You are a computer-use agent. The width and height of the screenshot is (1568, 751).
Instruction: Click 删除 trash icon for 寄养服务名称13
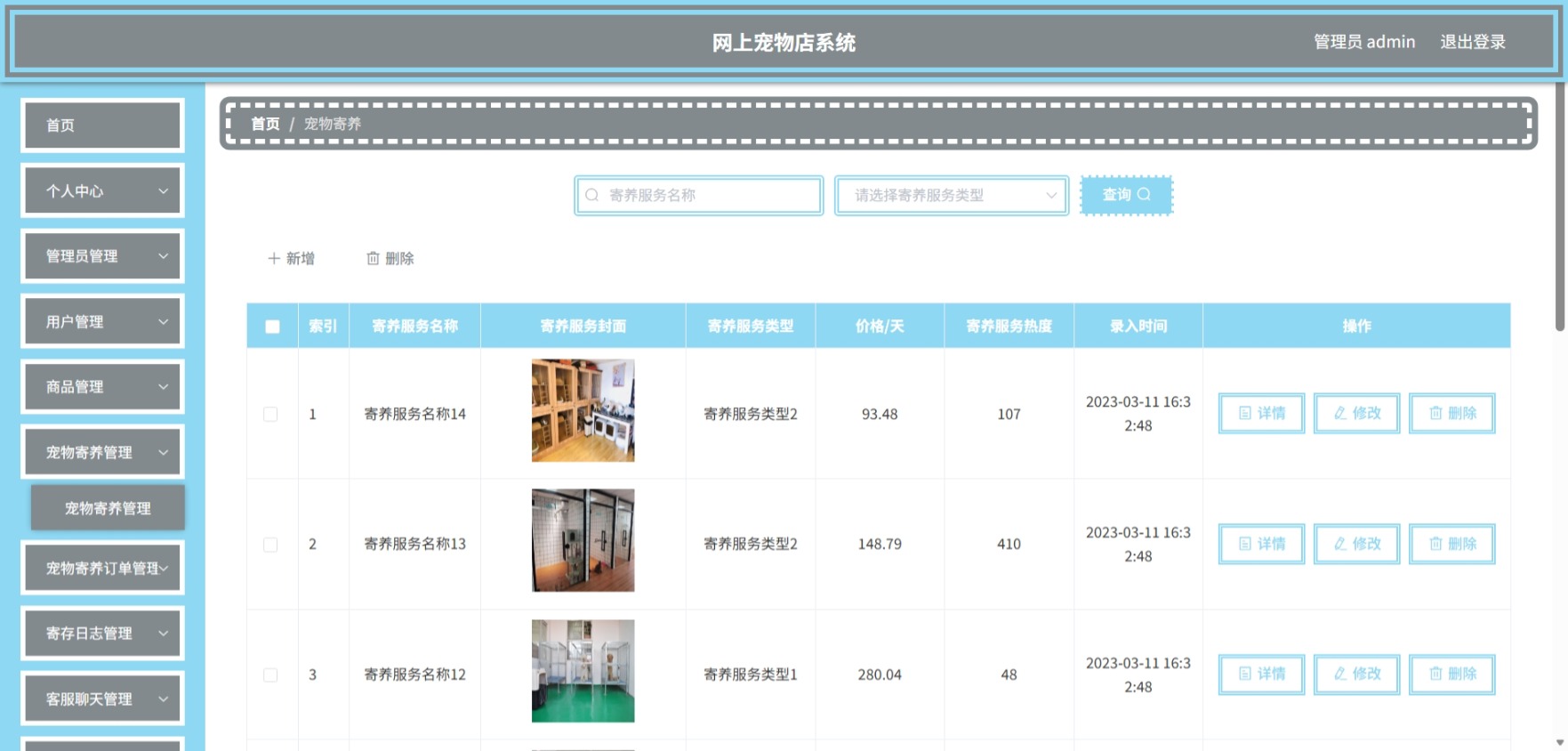point(1435,544)
